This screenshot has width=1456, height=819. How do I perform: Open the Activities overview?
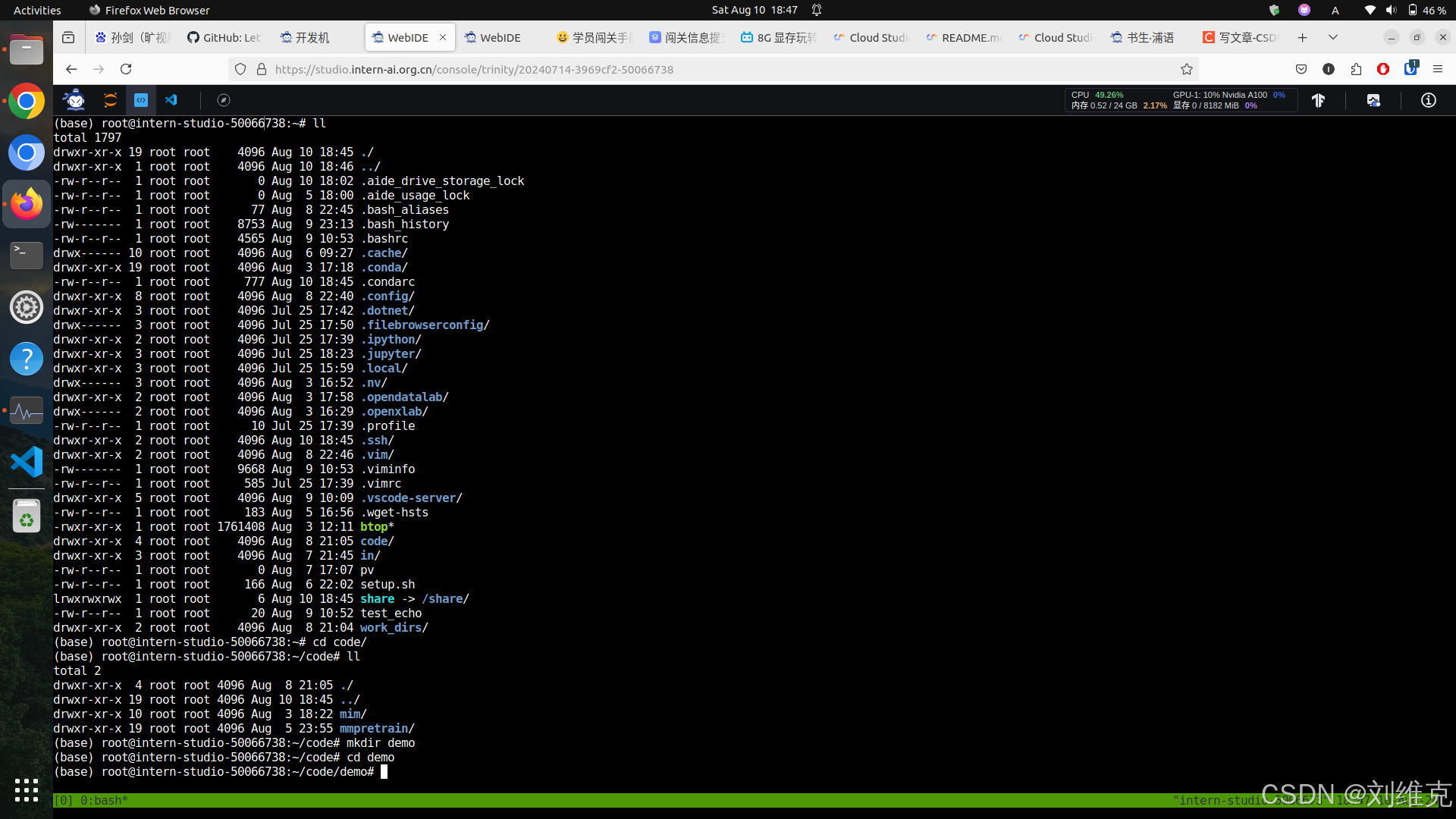pos(37,10)
